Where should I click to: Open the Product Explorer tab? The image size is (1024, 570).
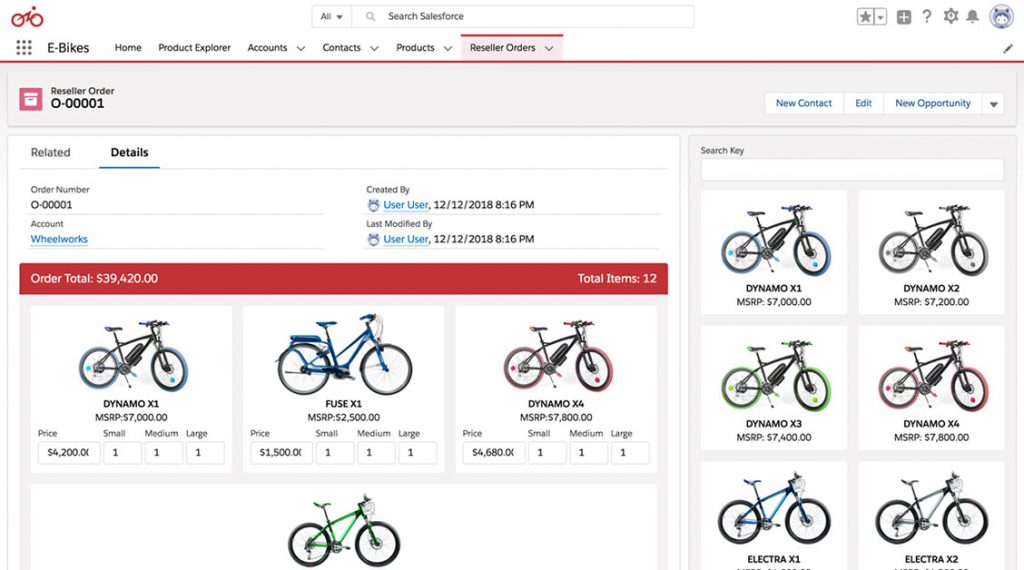194,48
